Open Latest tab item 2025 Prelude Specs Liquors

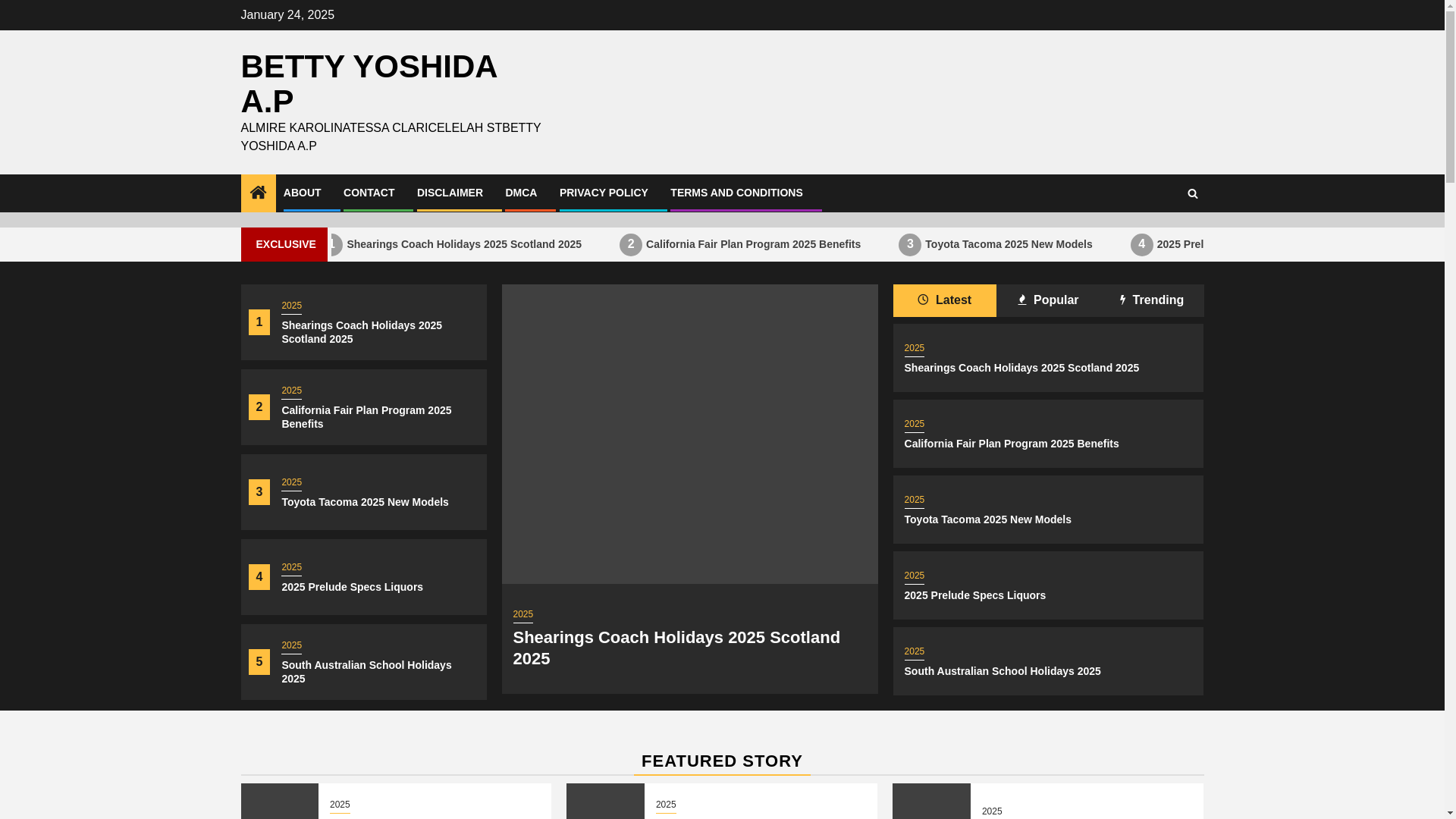[974, 595]
